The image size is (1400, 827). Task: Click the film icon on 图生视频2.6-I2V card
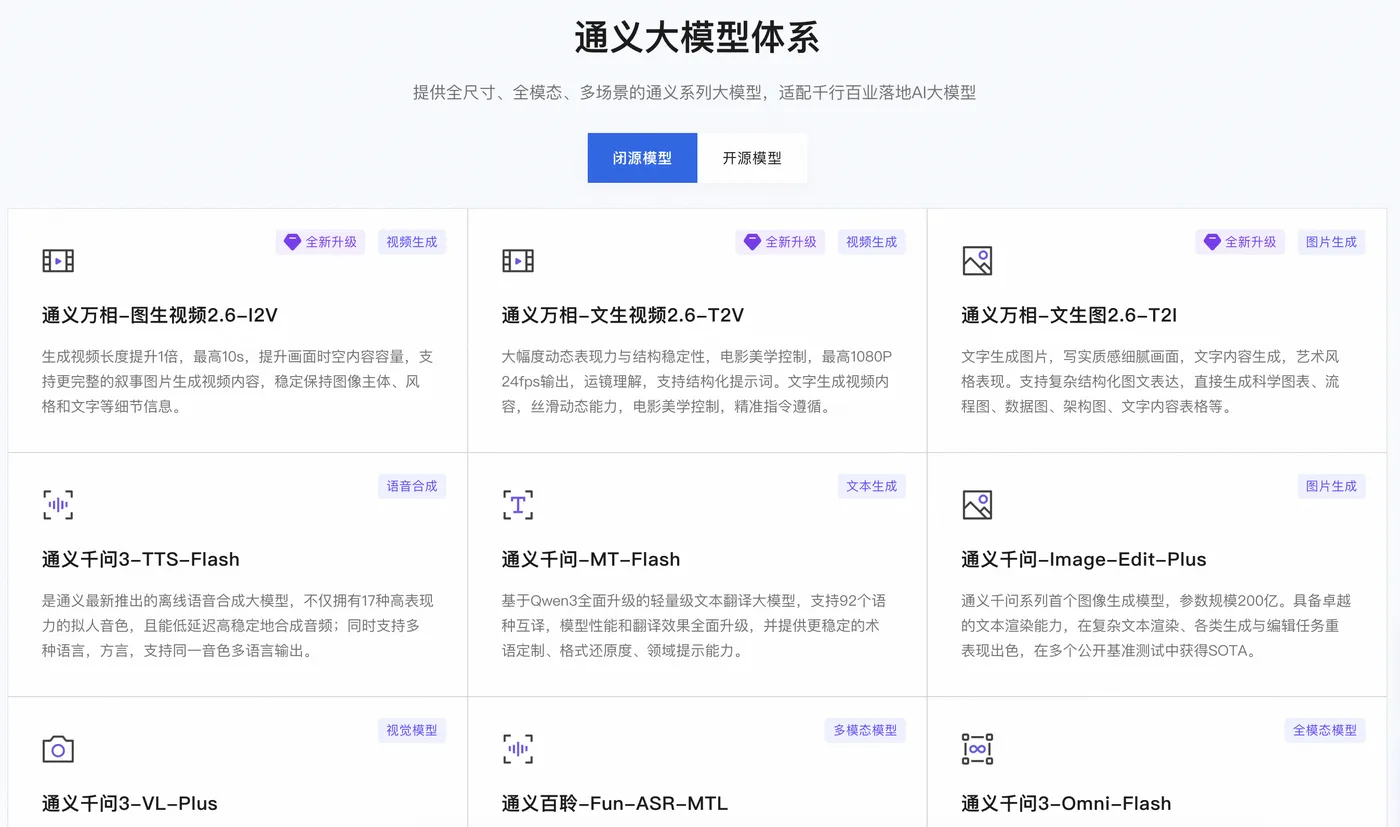[x=57, y=260]
